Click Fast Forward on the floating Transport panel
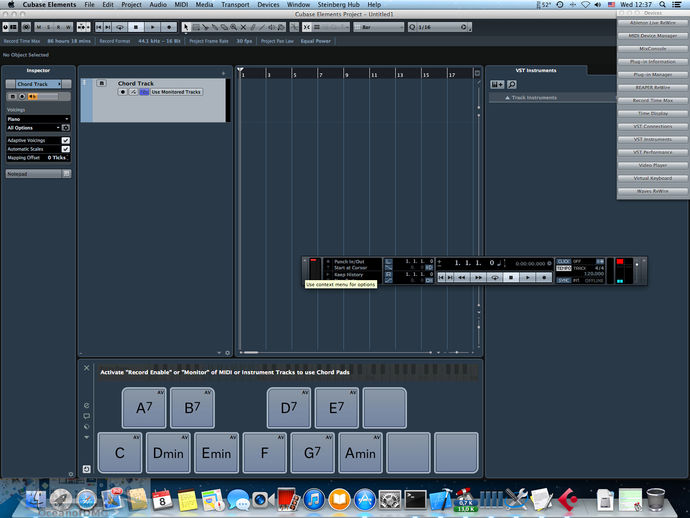Image resolution: width=690 pixels, height=518 pixels. click(x=478, y=277)
